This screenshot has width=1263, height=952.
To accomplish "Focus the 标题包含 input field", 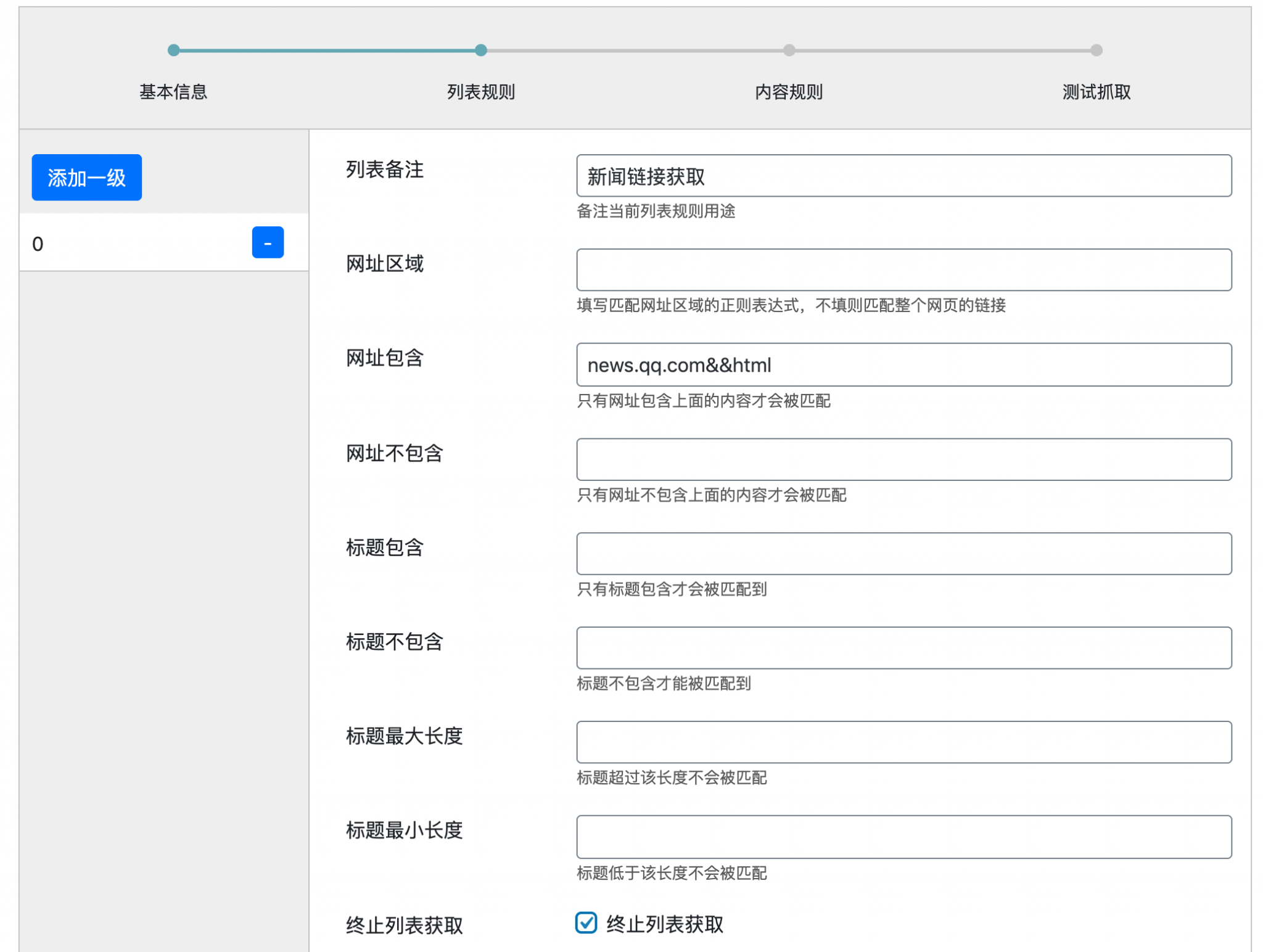I will [x=904, y=554].
